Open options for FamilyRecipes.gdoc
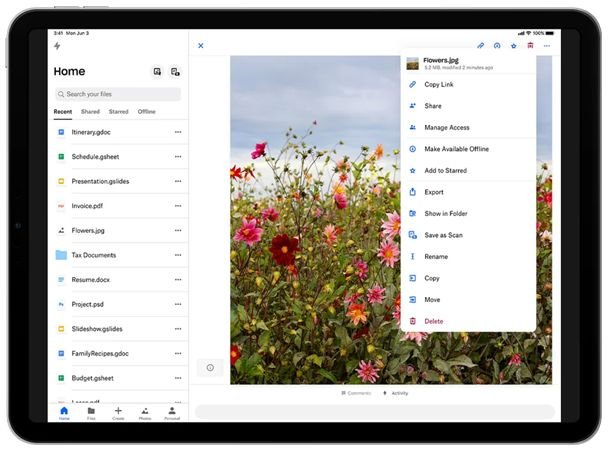The image size is (609, 452). 178,353
